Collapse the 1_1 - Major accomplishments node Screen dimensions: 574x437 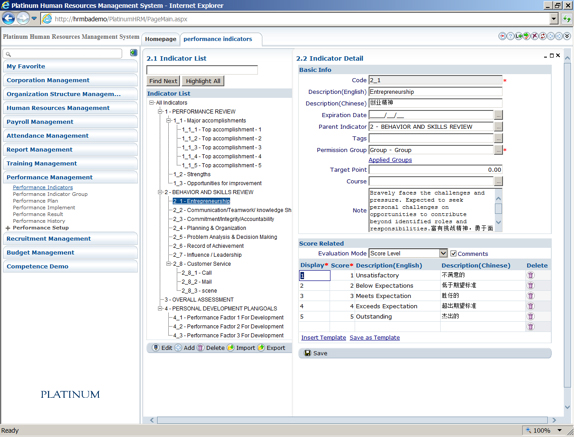169,120
